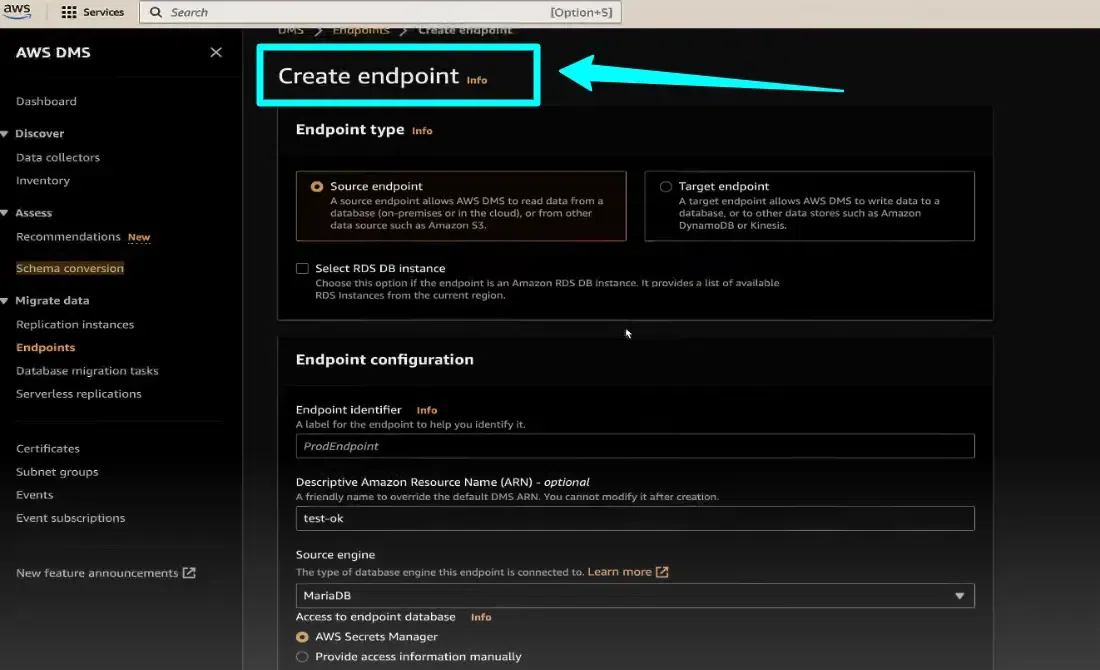
Task: Open Recommendations page
Action: tap(68, 236)
